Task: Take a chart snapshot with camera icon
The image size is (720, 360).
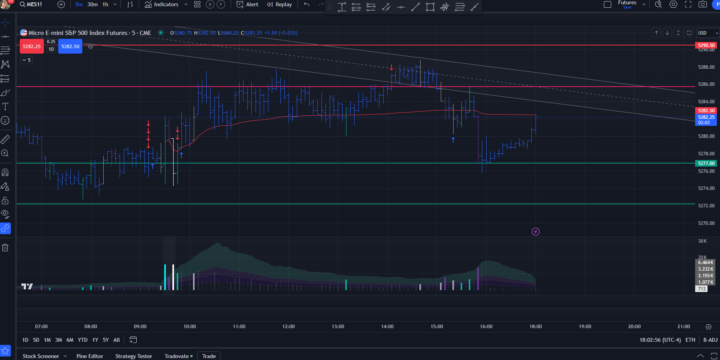Action: pyautogui.click(x=703, y=4)
